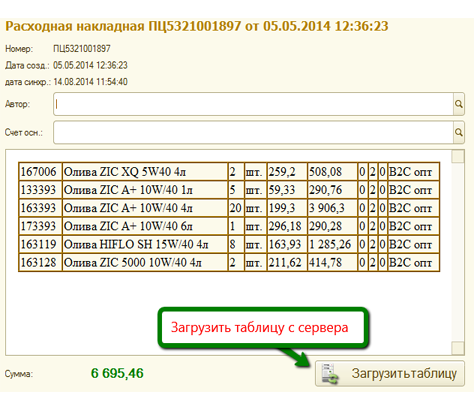Click the search icon in the Автор field
This screenshot has height=415, width=474.
click(459, 104)
